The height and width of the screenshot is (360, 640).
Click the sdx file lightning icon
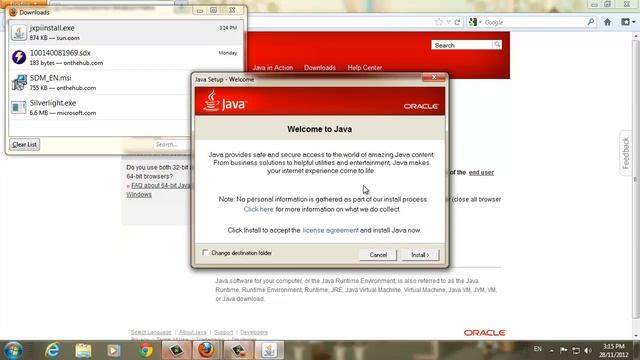pyautogui.click(x=19, y=57)
